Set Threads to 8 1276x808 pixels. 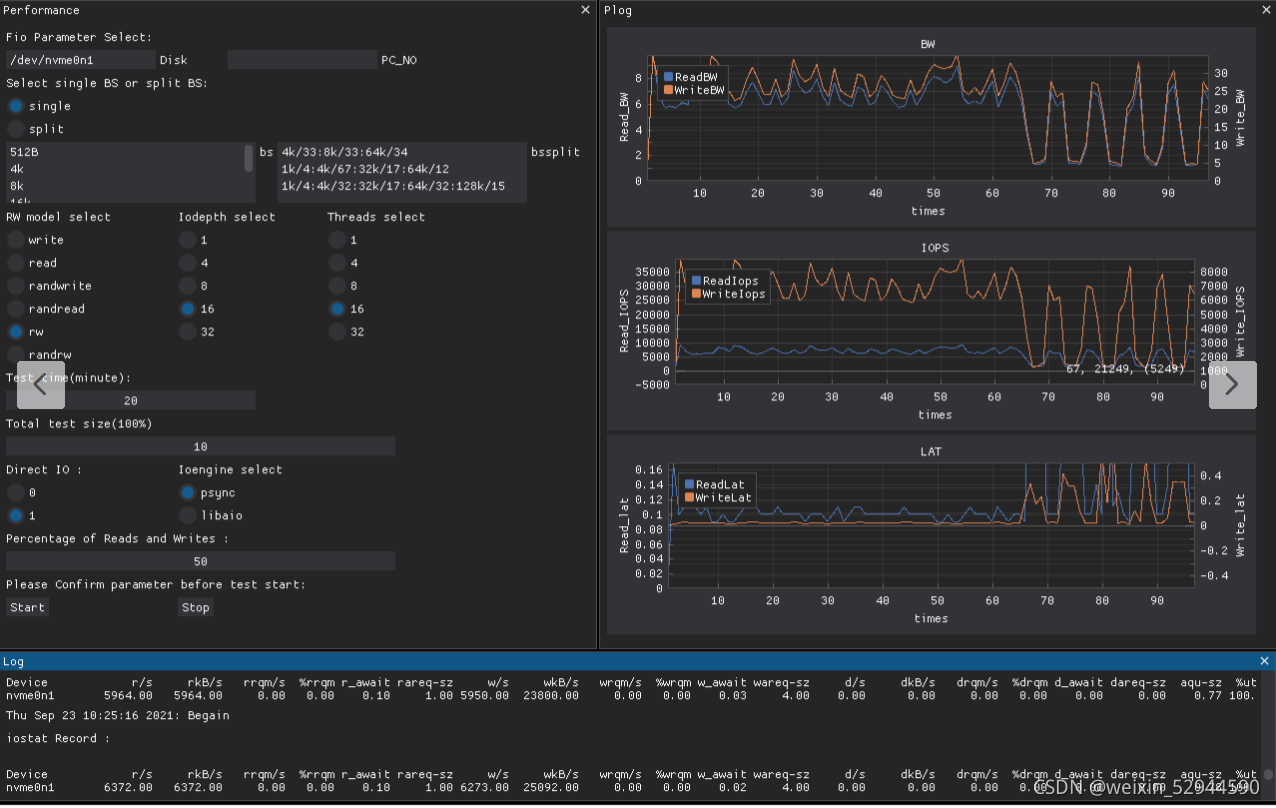pos(338,286)
